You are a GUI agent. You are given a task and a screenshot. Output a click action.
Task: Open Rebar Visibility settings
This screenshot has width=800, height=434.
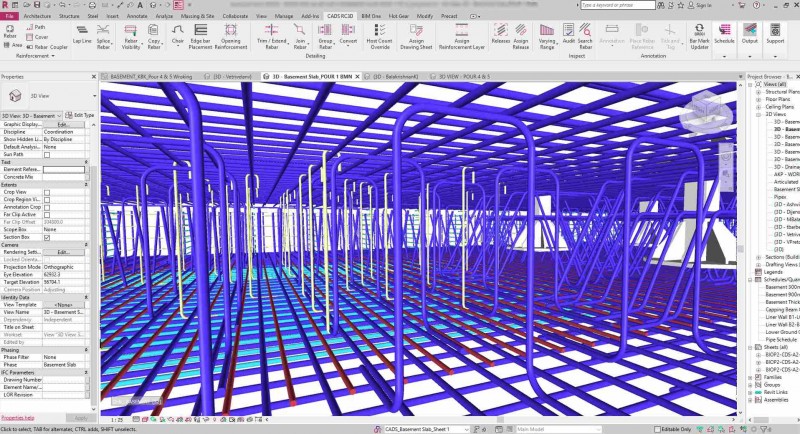131,36
